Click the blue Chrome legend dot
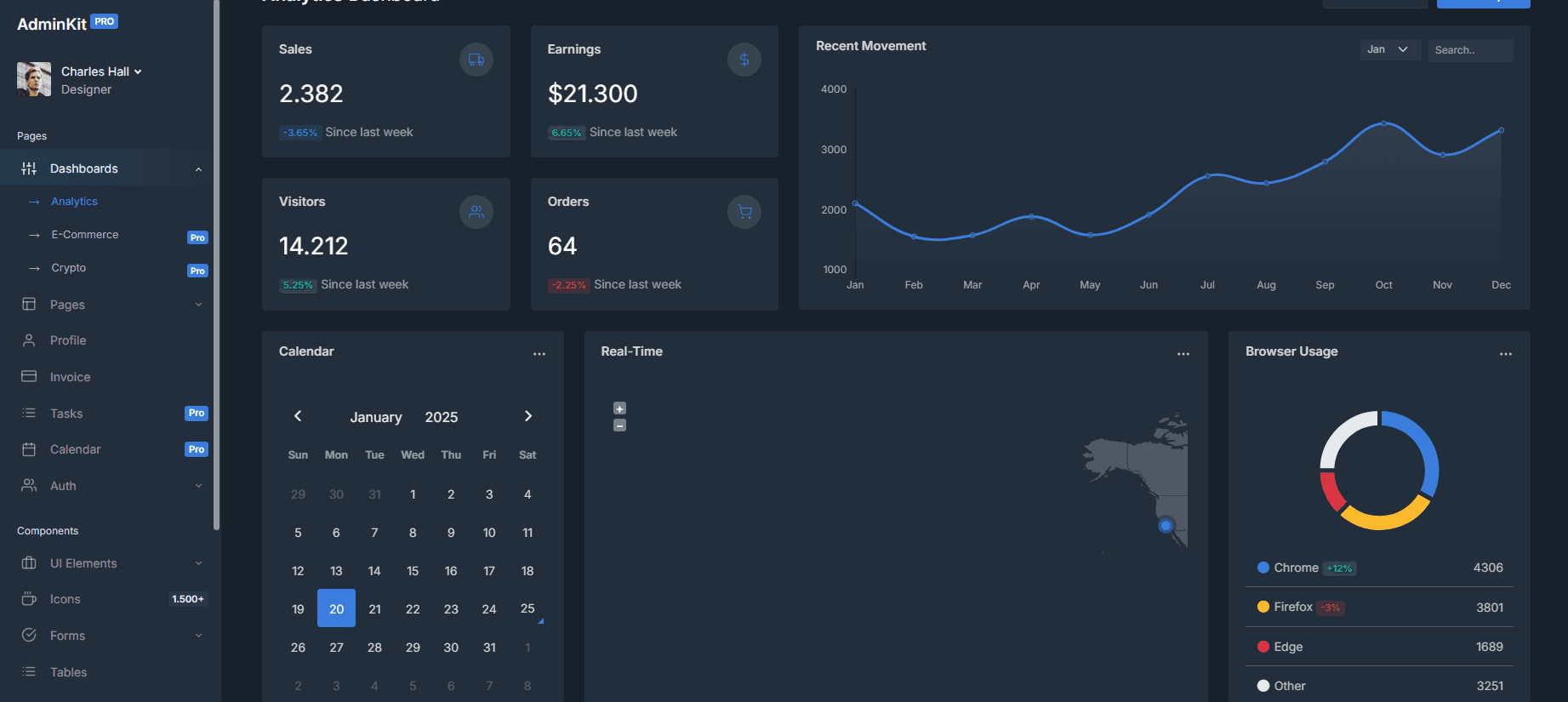This screenshot has height=702, width=1568. pyautogui.click(x=1263, y=568)
